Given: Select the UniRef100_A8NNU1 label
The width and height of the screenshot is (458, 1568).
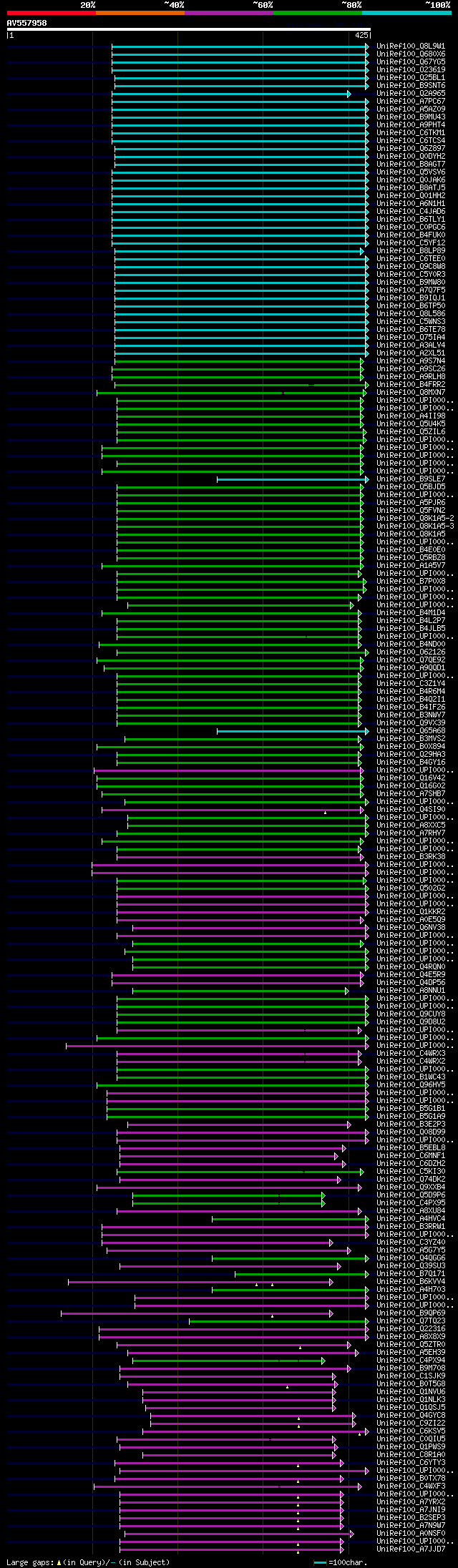Looking at the screenshot, I should coord(411,991).
